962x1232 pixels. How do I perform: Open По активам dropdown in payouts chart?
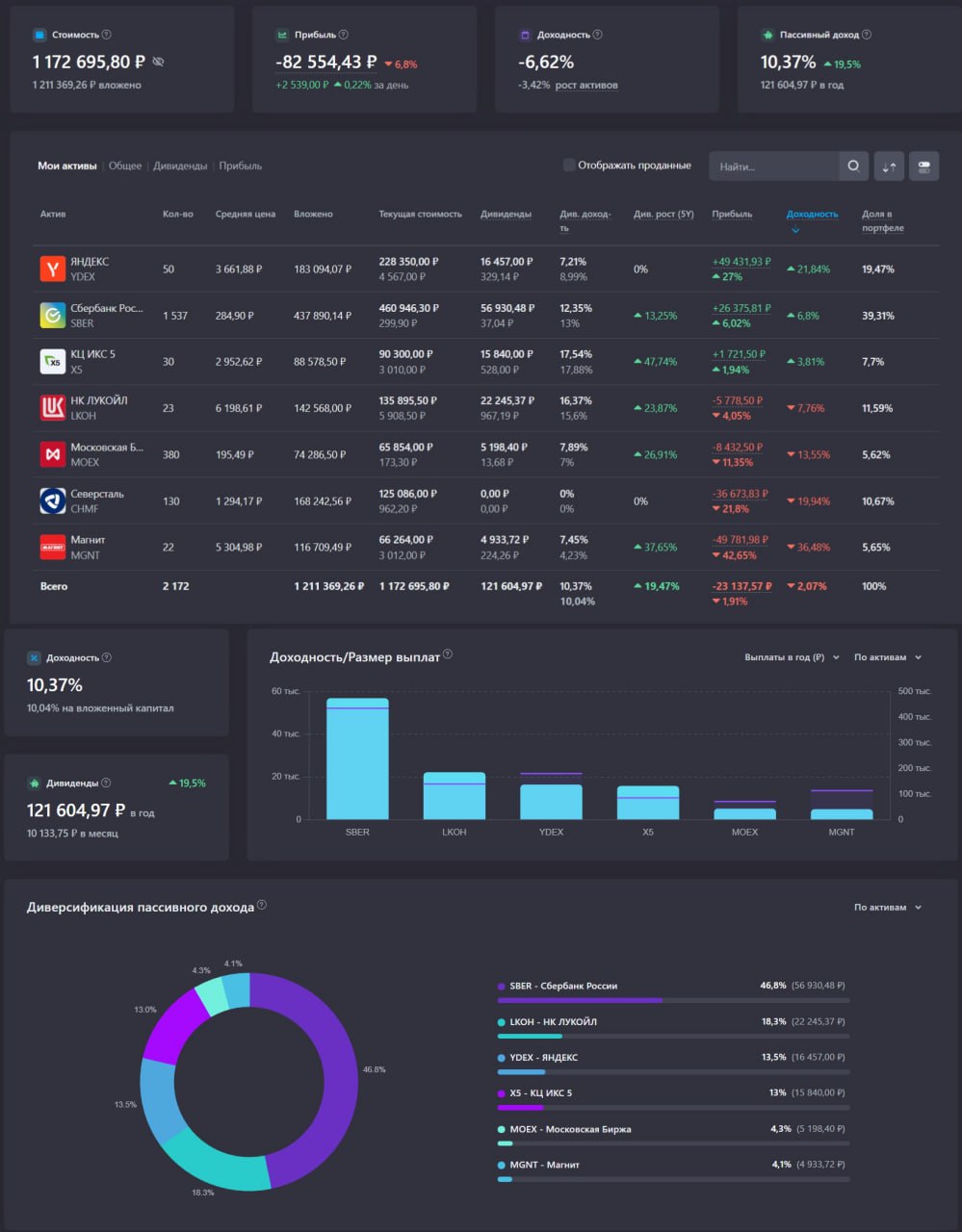pyautogui.click(x=888, y=657)
